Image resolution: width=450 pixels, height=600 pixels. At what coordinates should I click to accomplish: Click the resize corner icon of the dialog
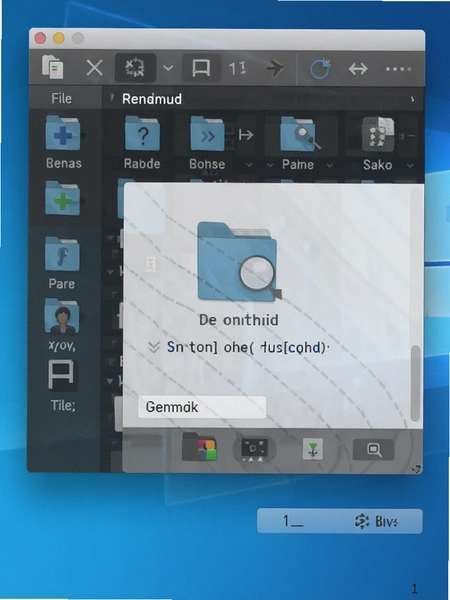pyautogui.click(x=417, y=469)
